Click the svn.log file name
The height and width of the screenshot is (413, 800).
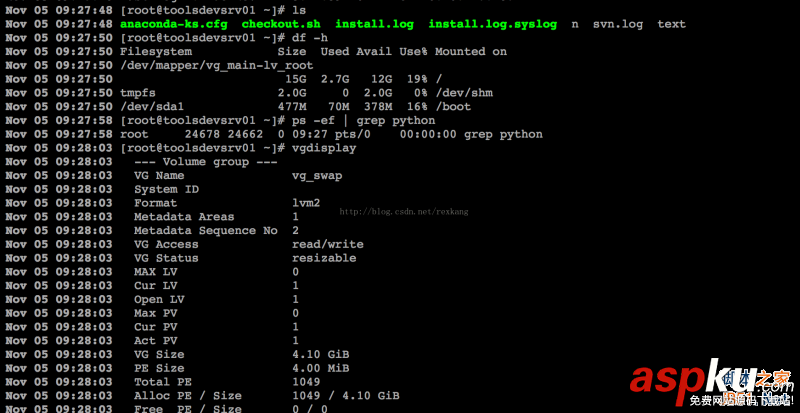[617, 24]
